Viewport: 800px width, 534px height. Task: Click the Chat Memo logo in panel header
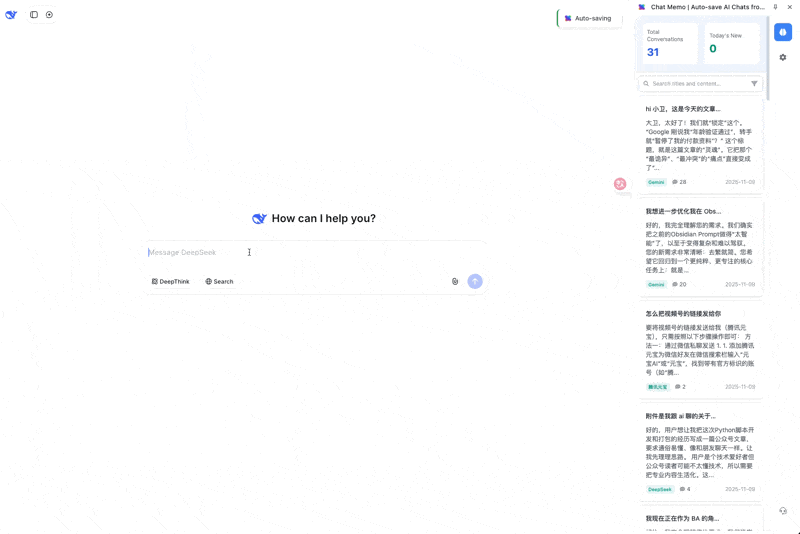click(x=642, y=7)
